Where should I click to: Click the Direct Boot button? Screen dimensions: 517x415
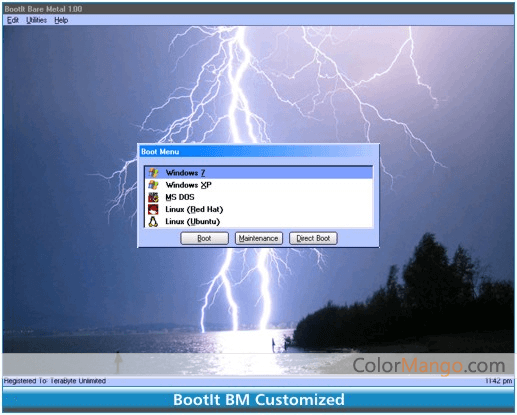pos(313,238)
